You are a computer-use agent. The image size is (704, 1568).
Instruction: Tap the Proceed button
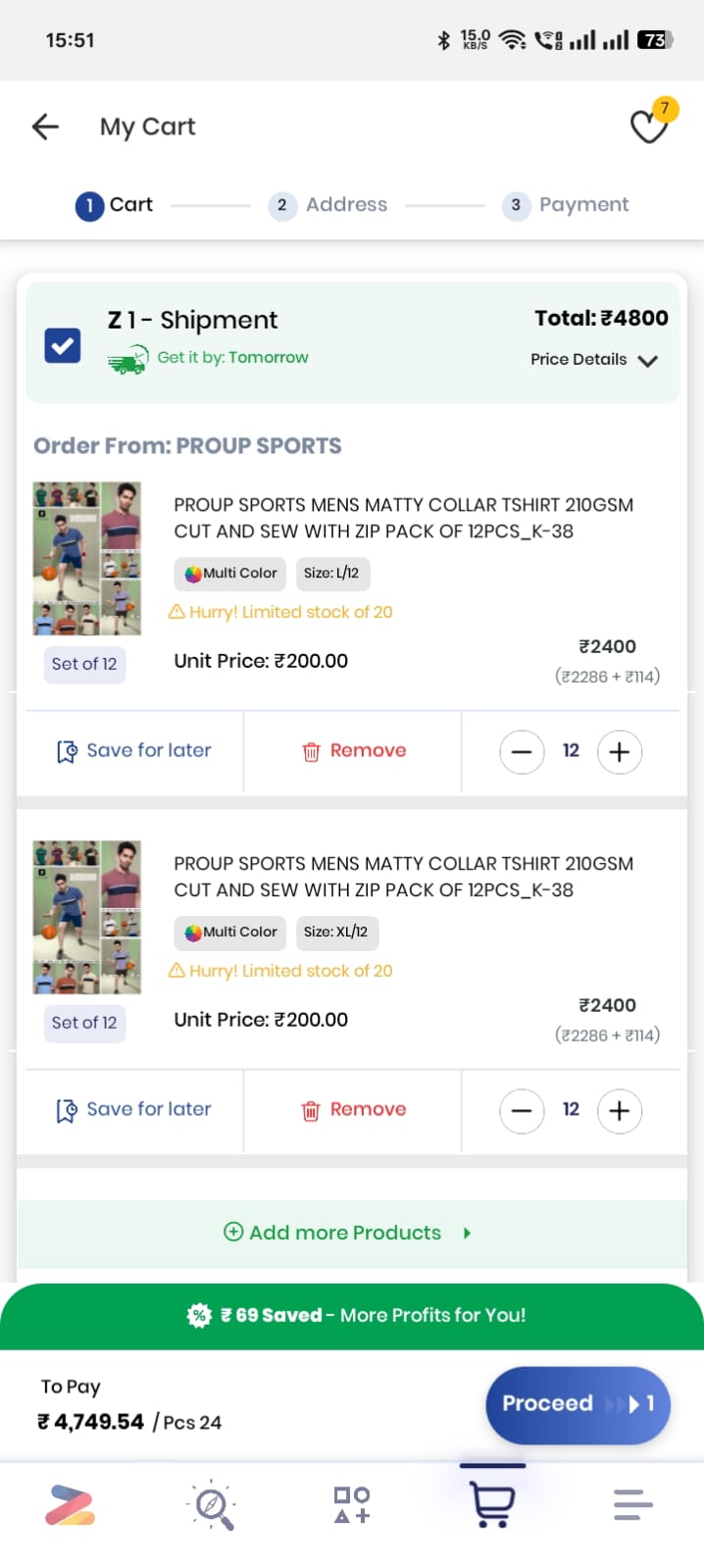(x=577, y=1404)
